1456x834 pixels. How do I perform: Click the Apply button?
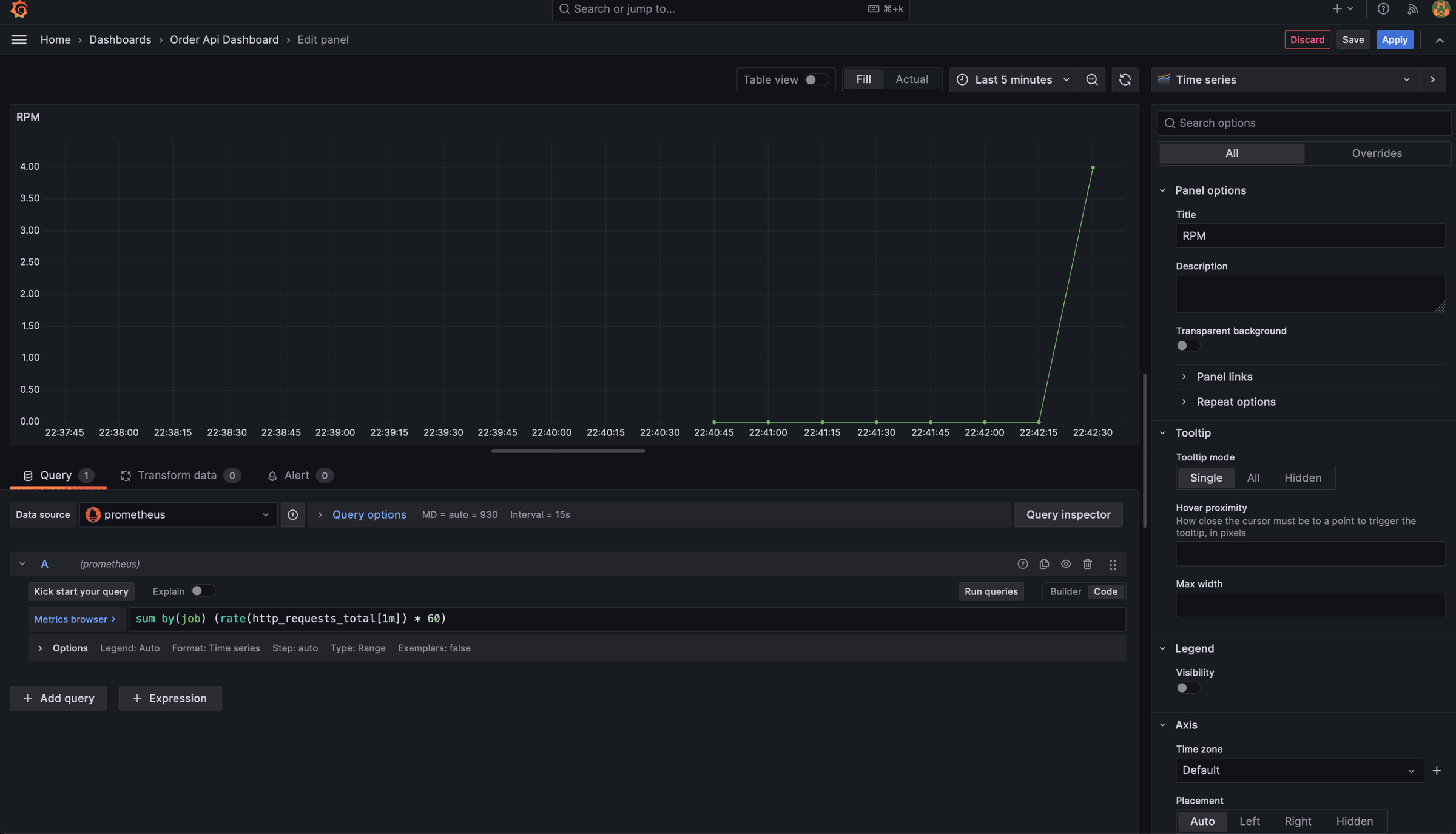pos(1394,39)
